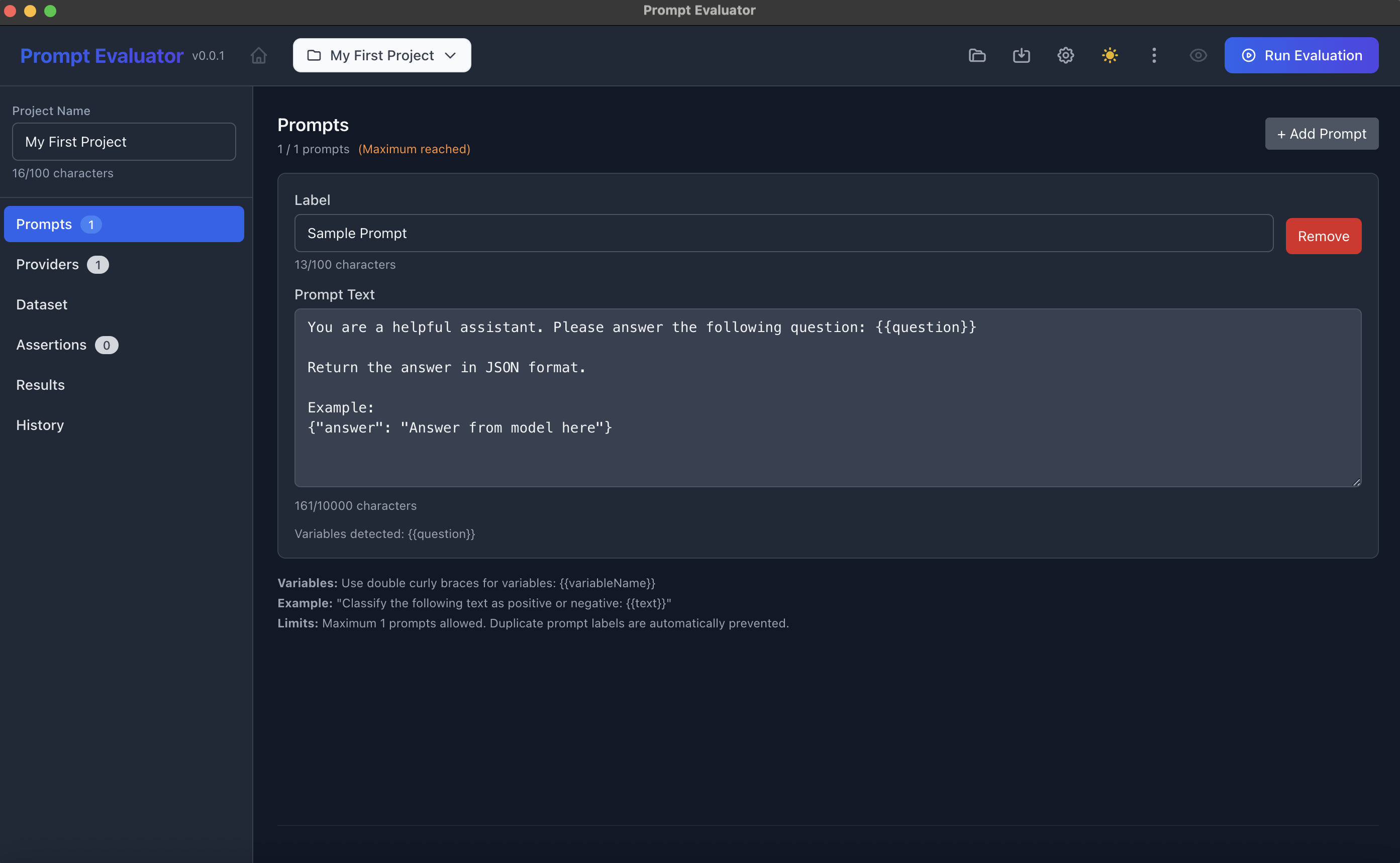Toggle preview mode with the eye icon
This screenshot has width=1400, height=863.
1198,55
